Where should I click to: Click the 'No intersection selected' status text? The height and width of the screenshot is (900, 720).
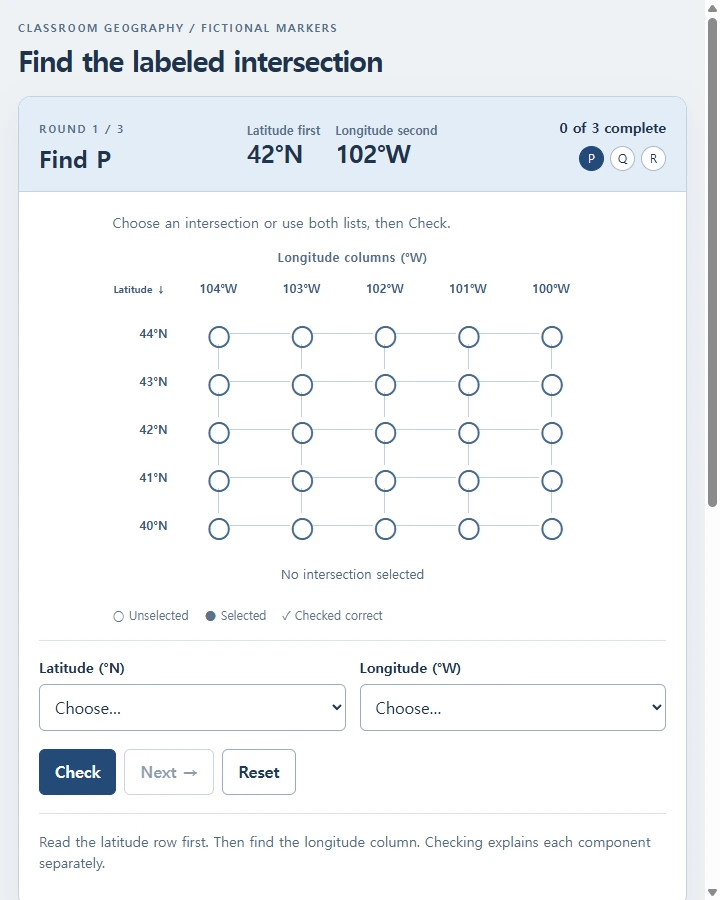353,575
